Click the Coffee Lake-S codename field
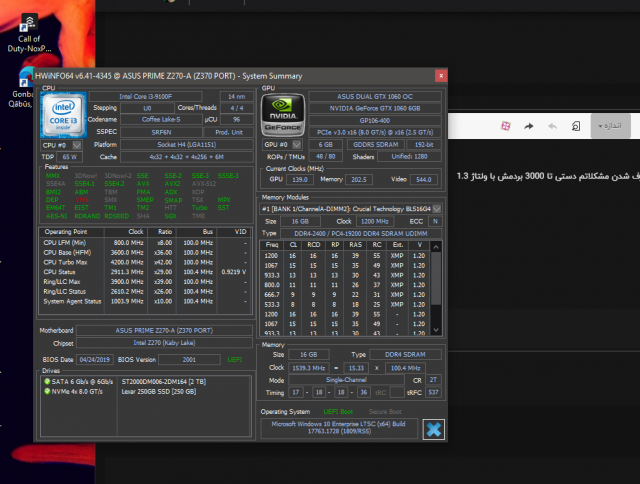The height and width of the screenshot is (484, 640). point(161,120)
